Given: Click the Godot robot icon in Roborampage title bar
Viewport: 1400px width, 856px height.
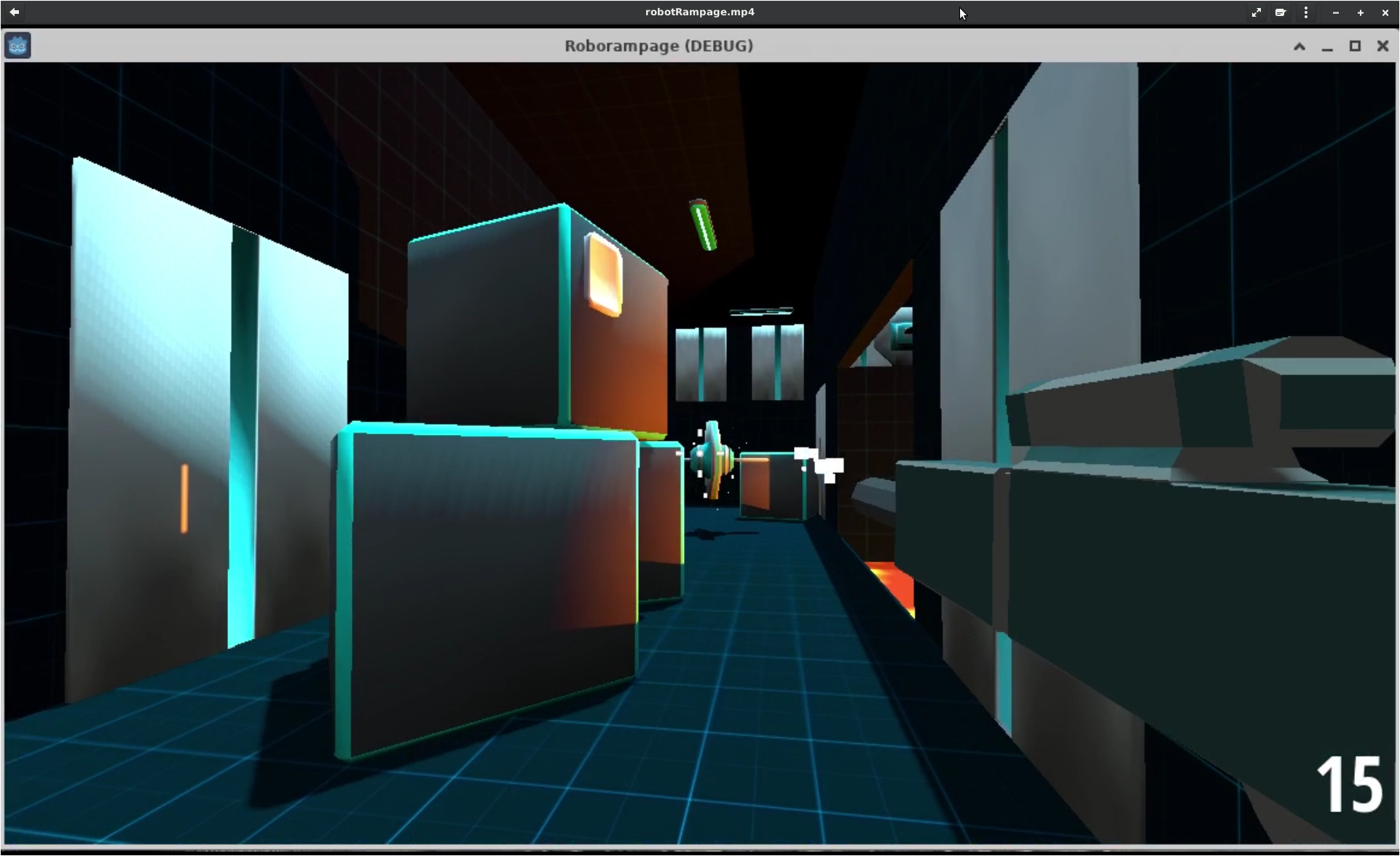Looking at the screenshot, I should (x=17, y=46).
